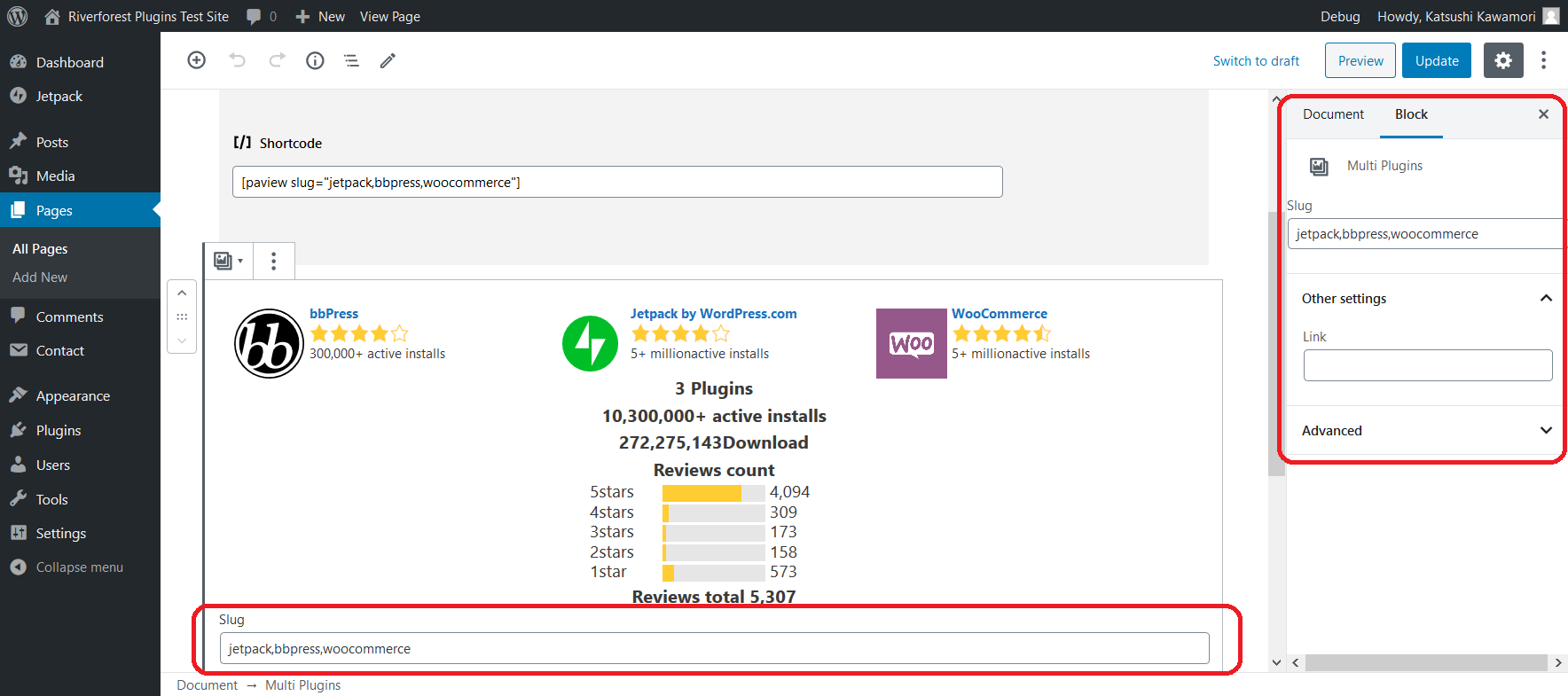The width and height of the screenshot is (1568, 696).
Task: Click View Page in admin bar
Action: (x=390, y=16)
